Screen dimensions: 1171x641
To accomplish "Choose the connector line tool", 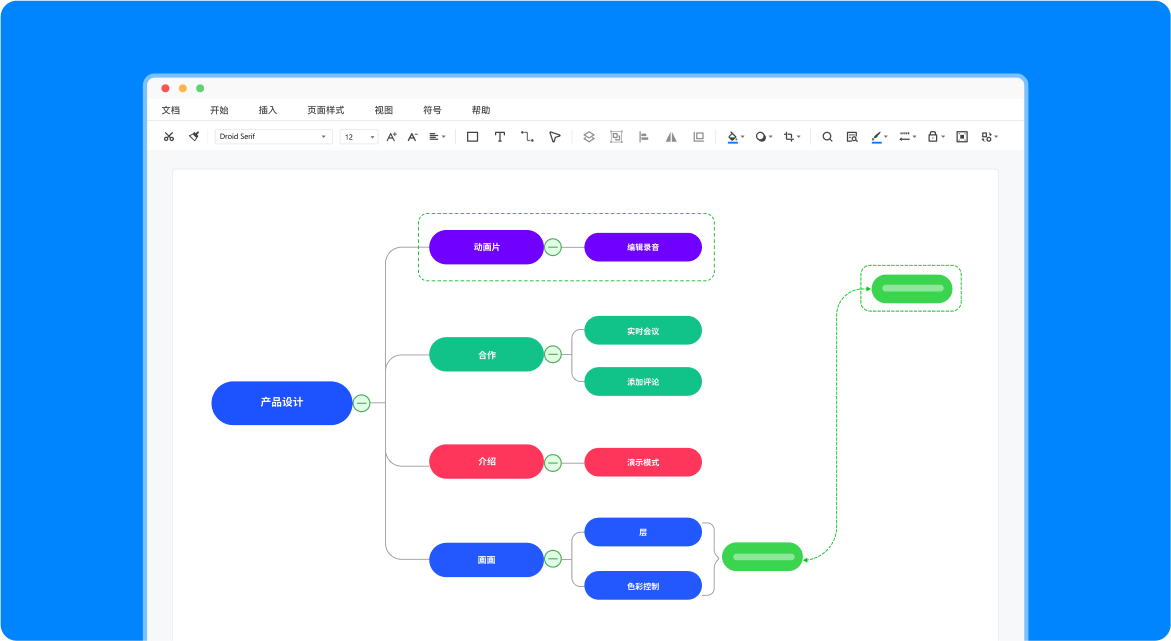I will click(527, 137).
